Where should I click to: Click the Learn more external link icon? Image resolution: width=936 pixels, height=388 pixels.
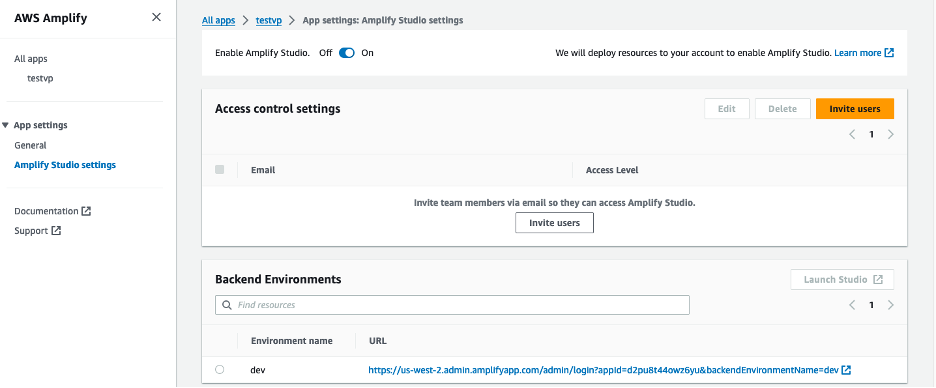(889, 53)
